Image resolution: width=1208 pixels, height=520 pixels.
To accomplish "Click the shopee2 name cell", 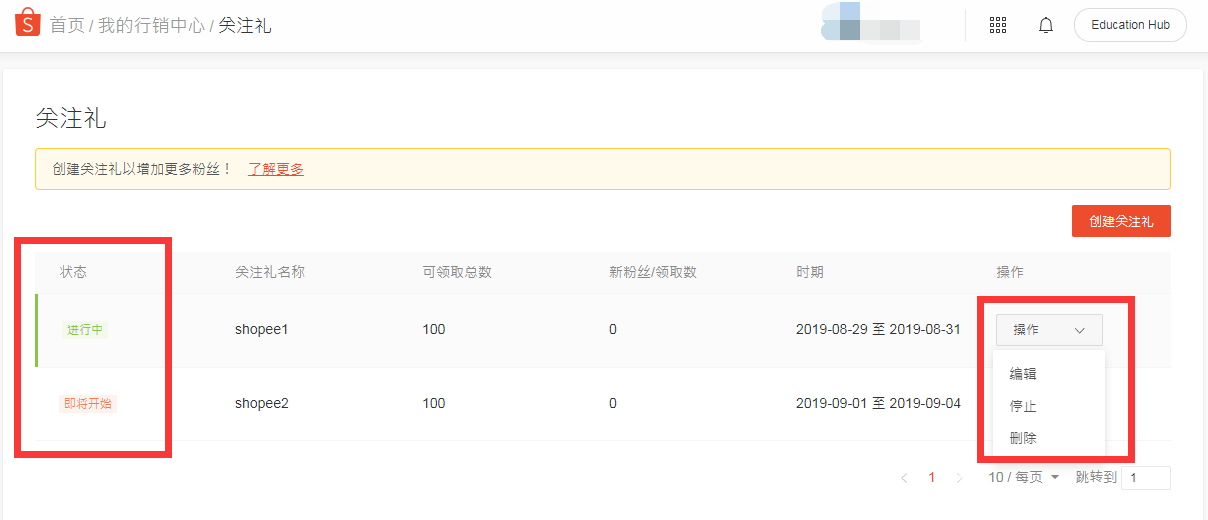I will (262, 403).
